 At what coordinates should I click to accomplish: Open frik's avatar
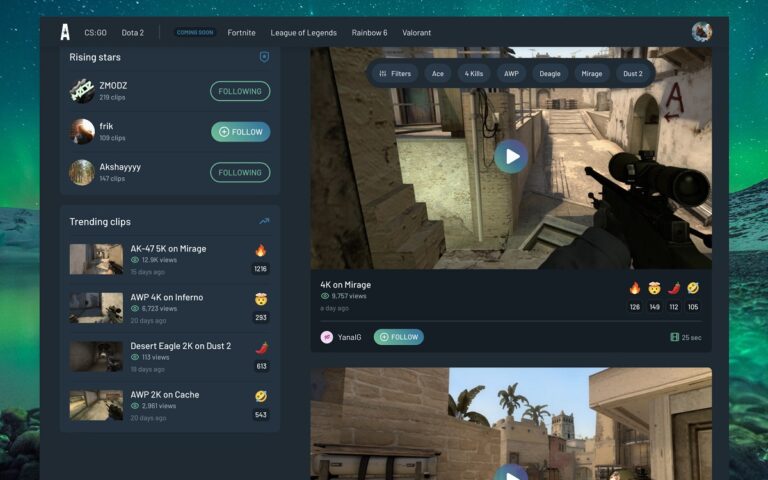click(82, 132)
